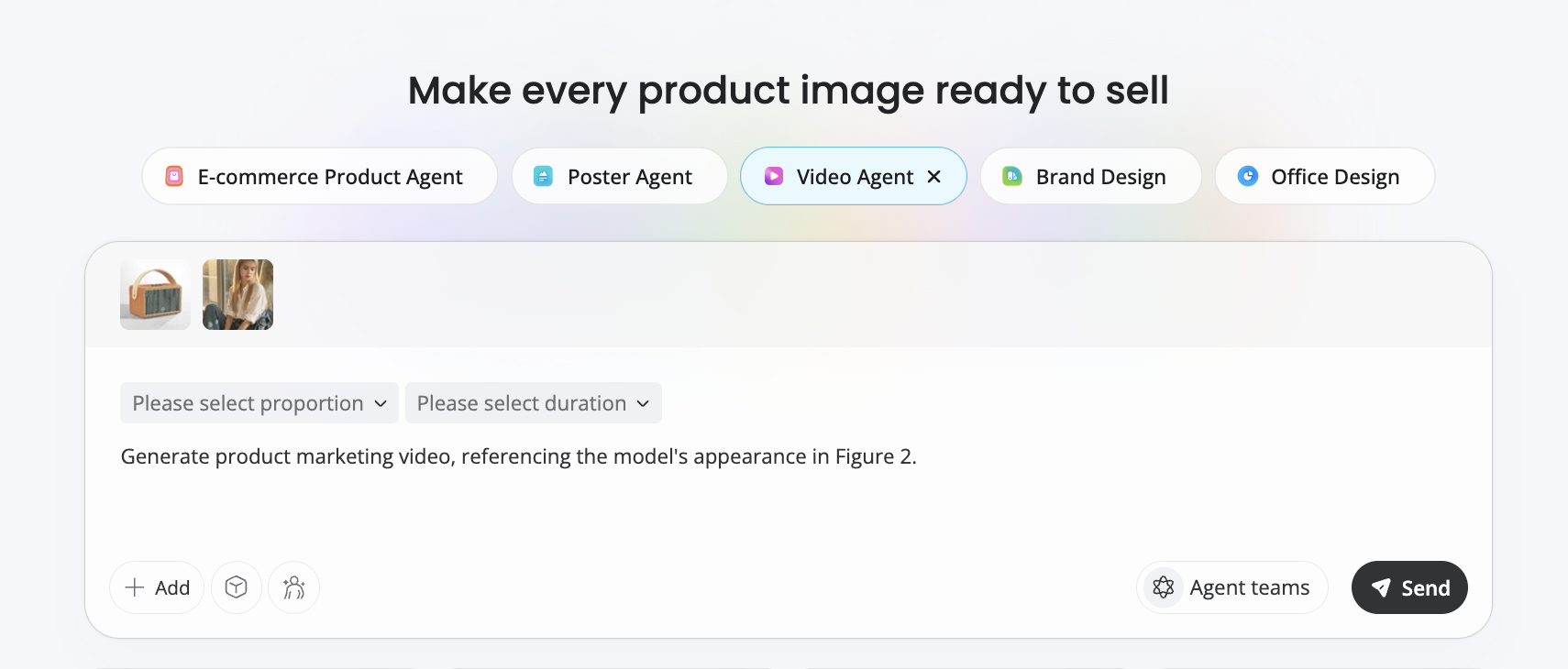Image resolution: width=1568 pixels, height=669 pixels.
Task: Close the Video Agent selection with the X
Action: (x=934, y=176)
